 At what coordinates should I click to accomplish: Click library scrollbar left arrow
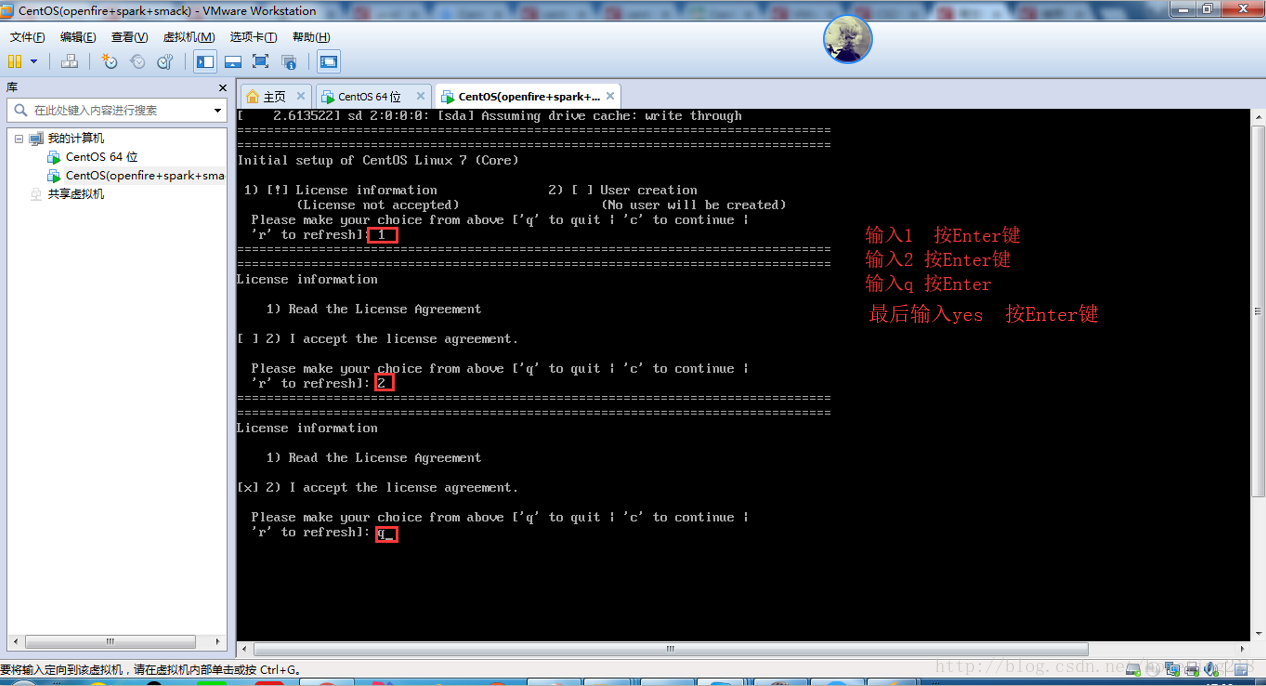pyautogui.click(x=14, y=641)
